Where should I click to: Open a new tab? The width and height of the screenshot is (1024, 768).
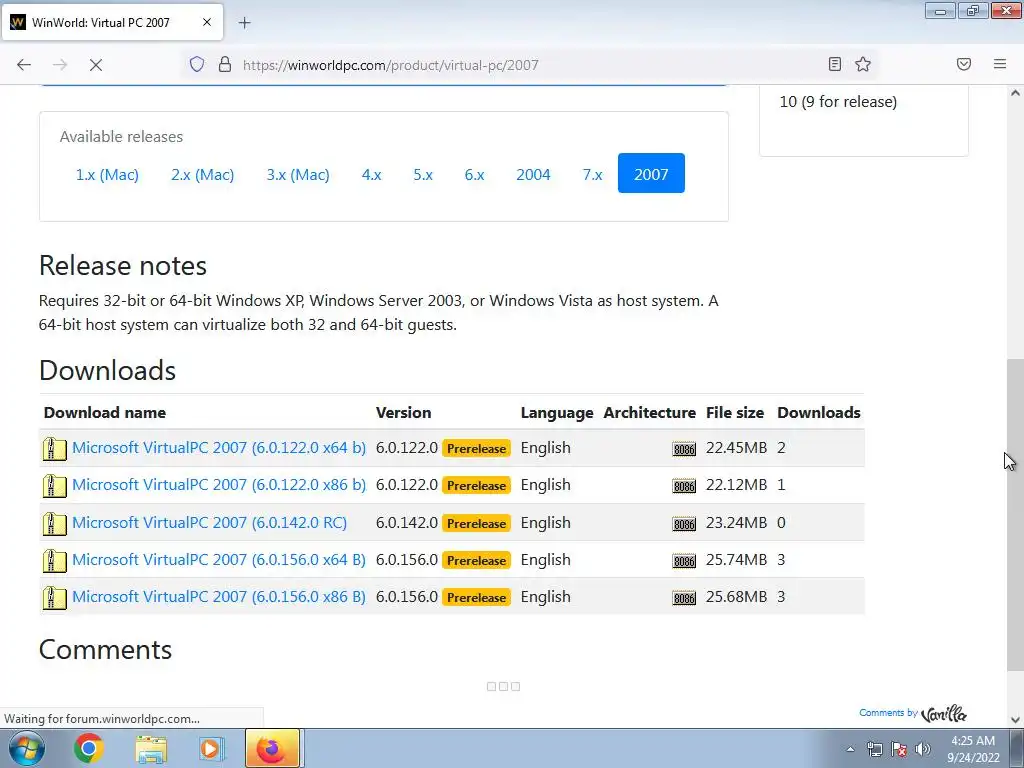pos(244,23)
